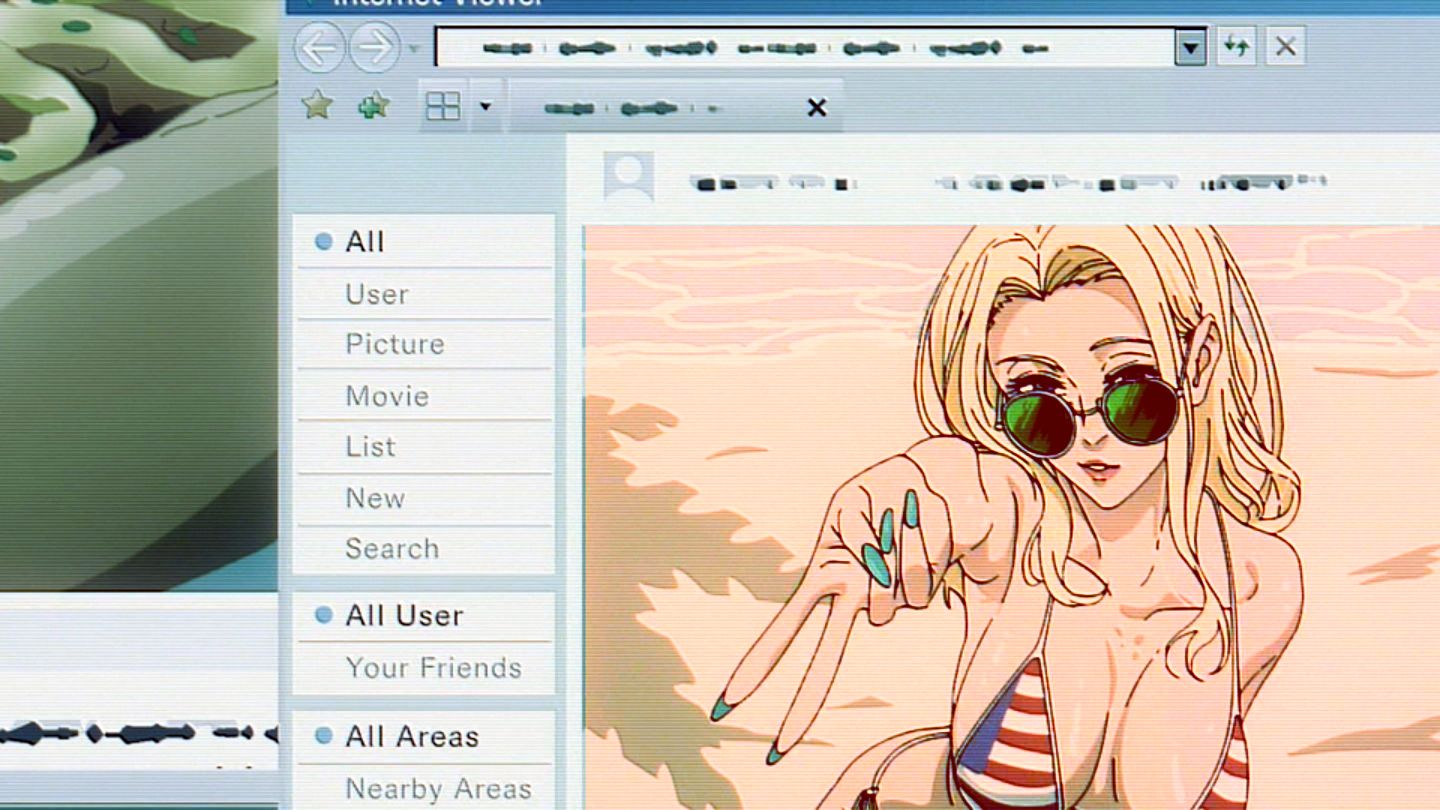Image resolution: width=1440 pixels, height=810 pixels.
Task: Click the stop X button in toolbar
Action: (1286, 47)
